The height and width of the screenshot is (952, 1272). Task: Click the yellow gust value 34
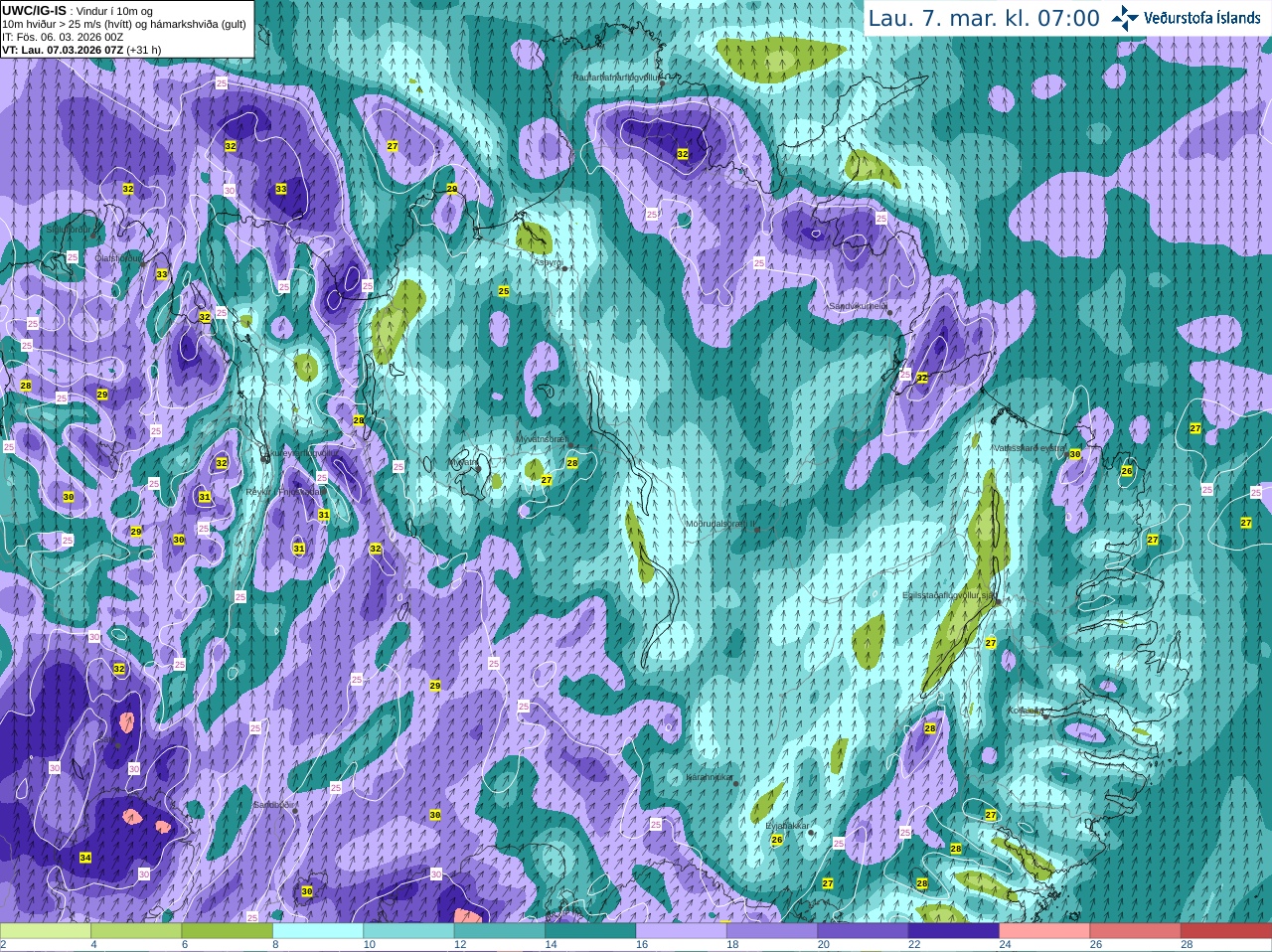click(85, 858)
